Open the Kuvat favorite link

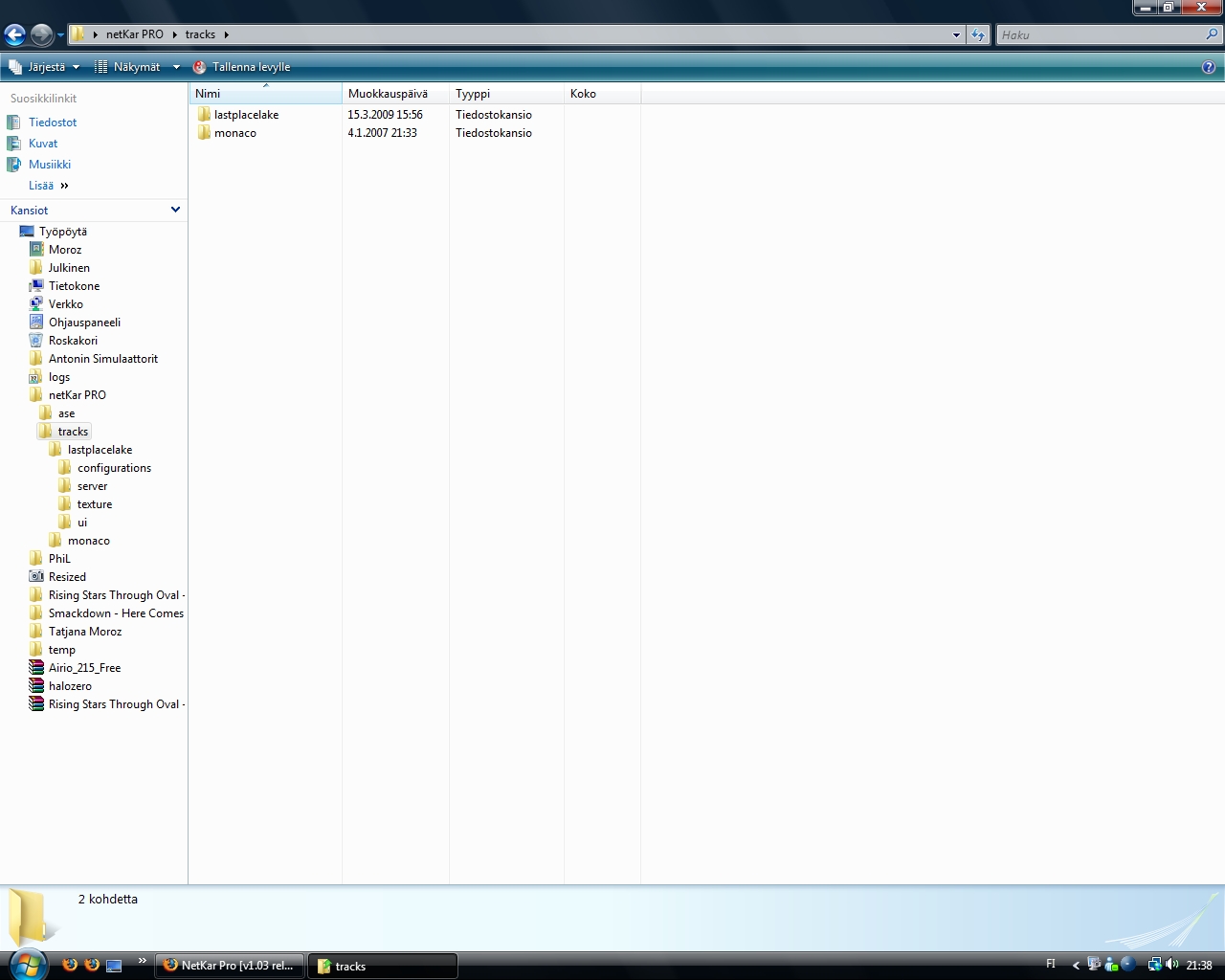42,144
